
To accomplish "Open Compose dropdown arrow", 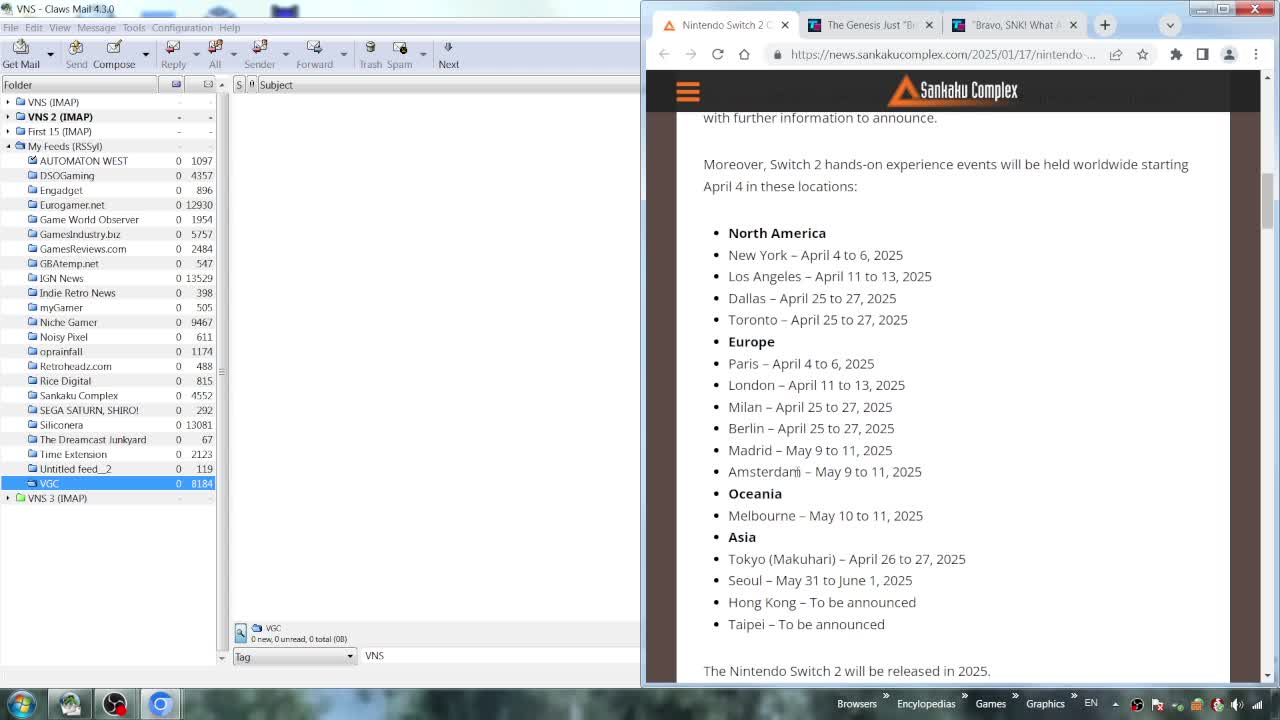I will coord(146,54).
